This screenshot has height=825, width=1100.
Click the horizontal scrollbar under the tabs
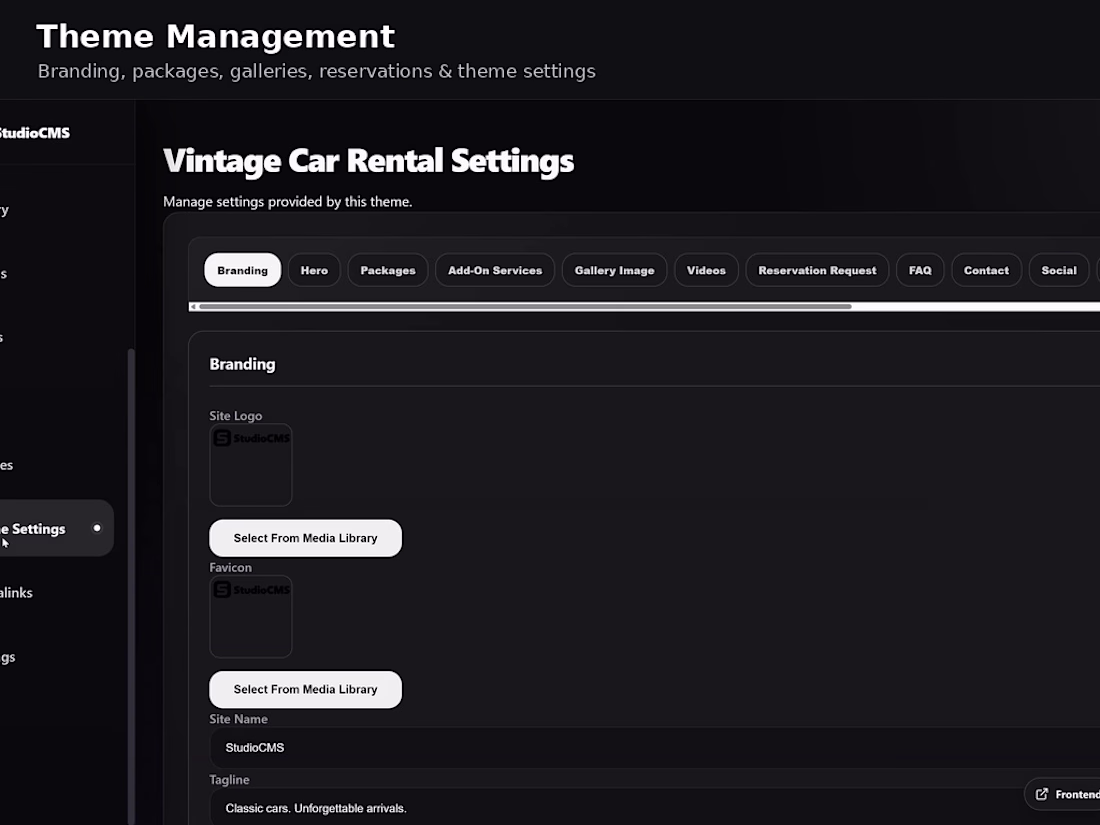(x=525, y=307)
